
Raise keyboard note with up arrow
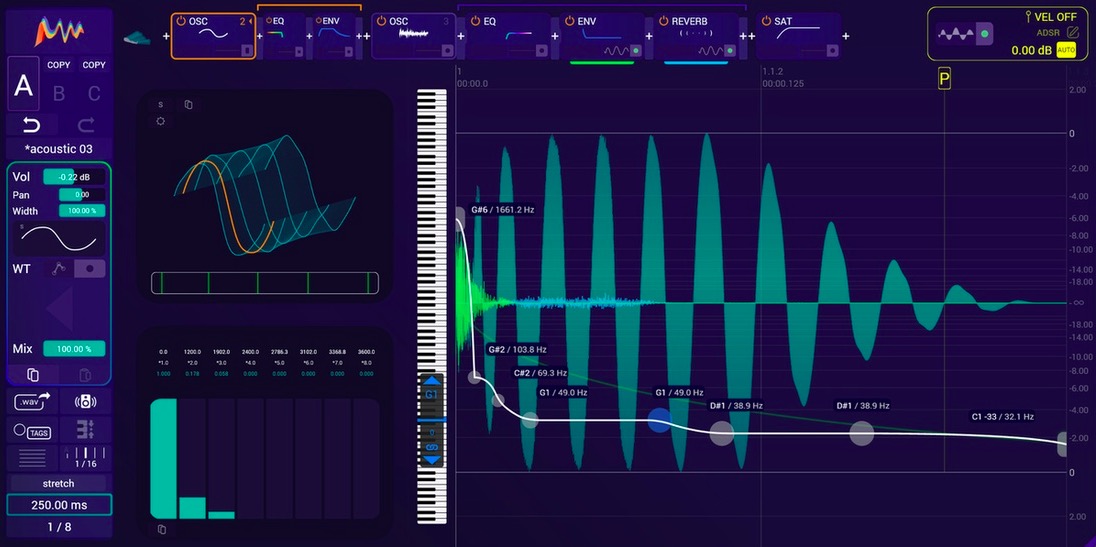[x=431, y=381]
